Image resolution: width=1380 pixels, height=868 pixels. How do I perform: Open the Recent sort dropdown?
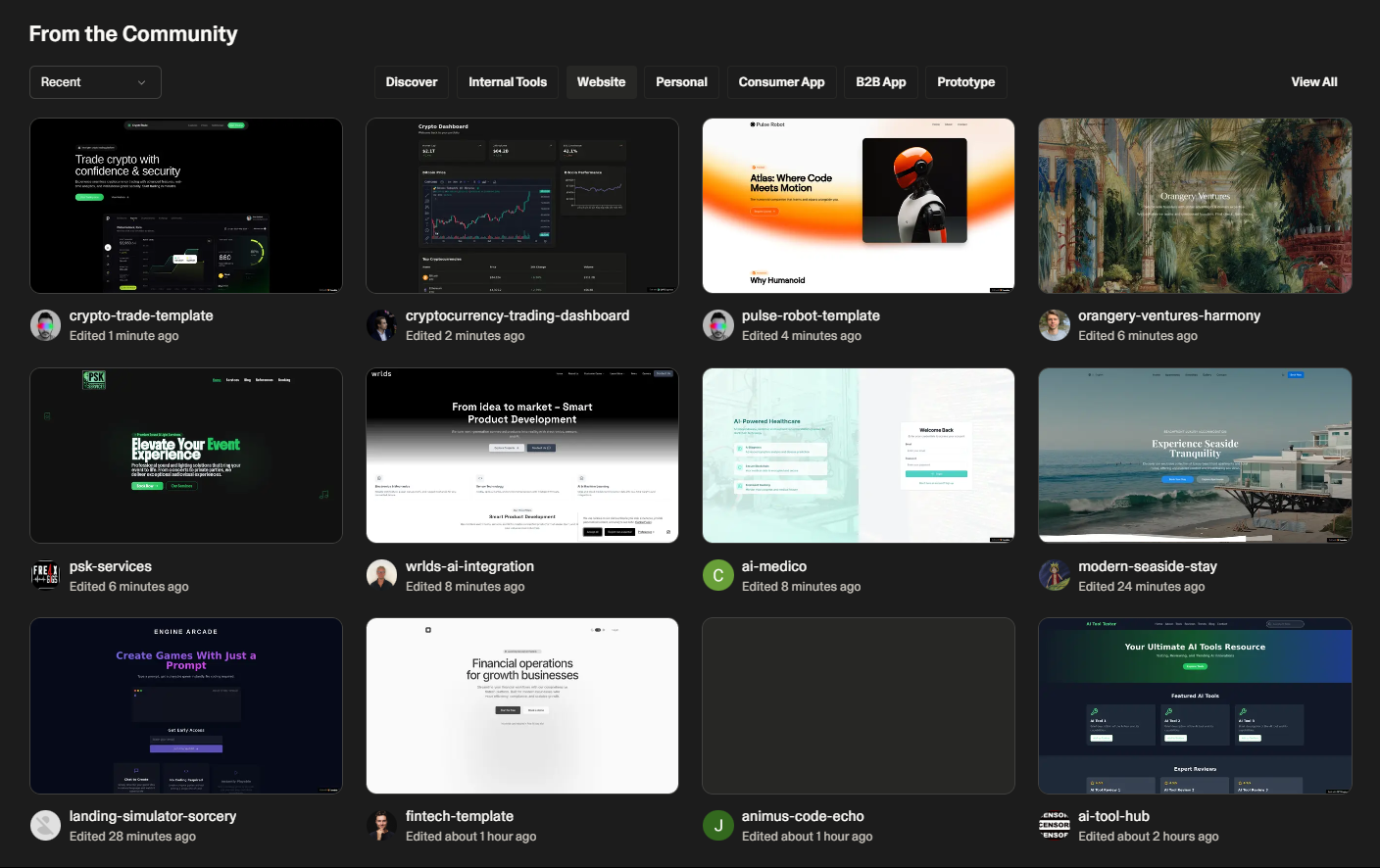pos(95,82)
